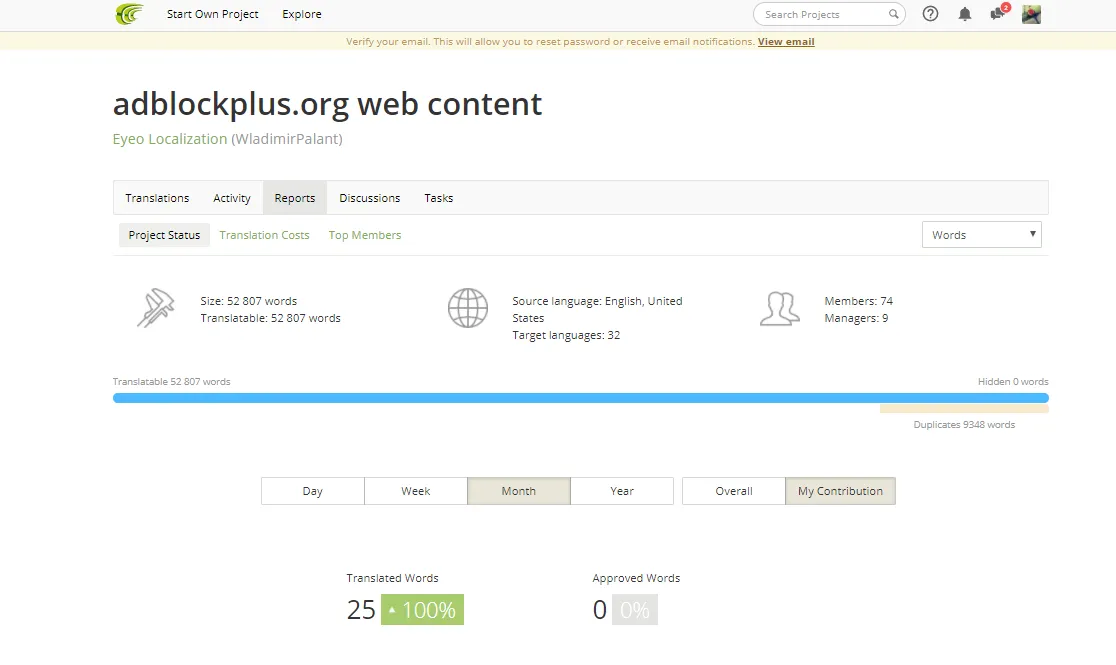Image resolution: width=1116 pixels, height=665 pixels.
Task: Select Project Status sub-tab
Action: pyautogui.click(x=164, y=235)
